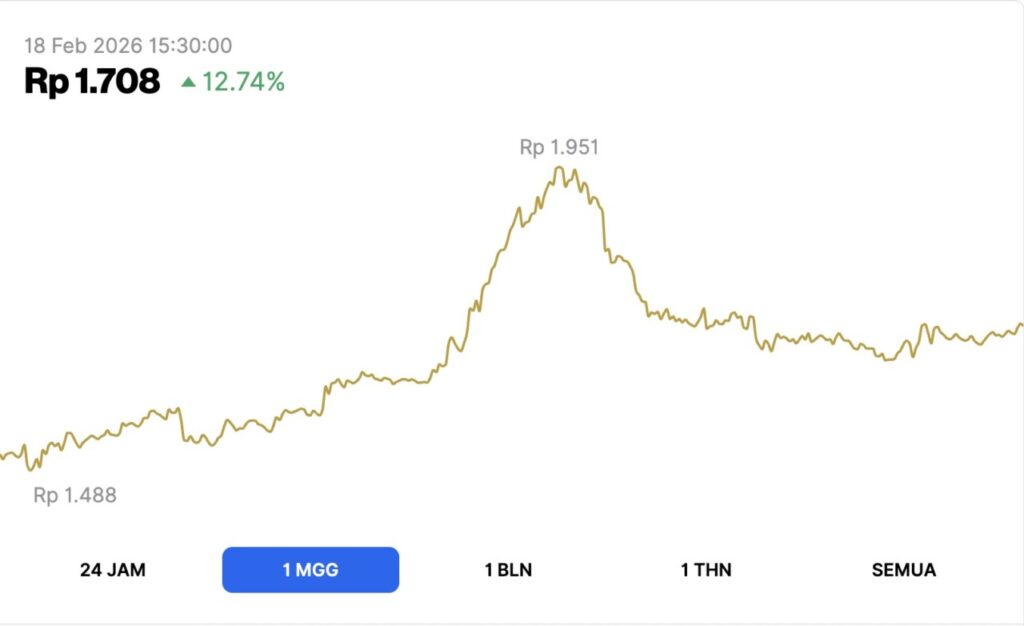
Task: Click the lowest trough of the chart line
Action: (29, 468)
